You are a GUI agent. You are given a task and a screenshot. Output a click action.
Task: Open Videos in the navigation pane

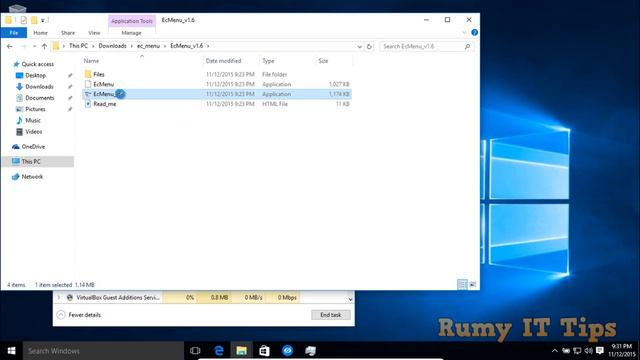tap(33, 131)
